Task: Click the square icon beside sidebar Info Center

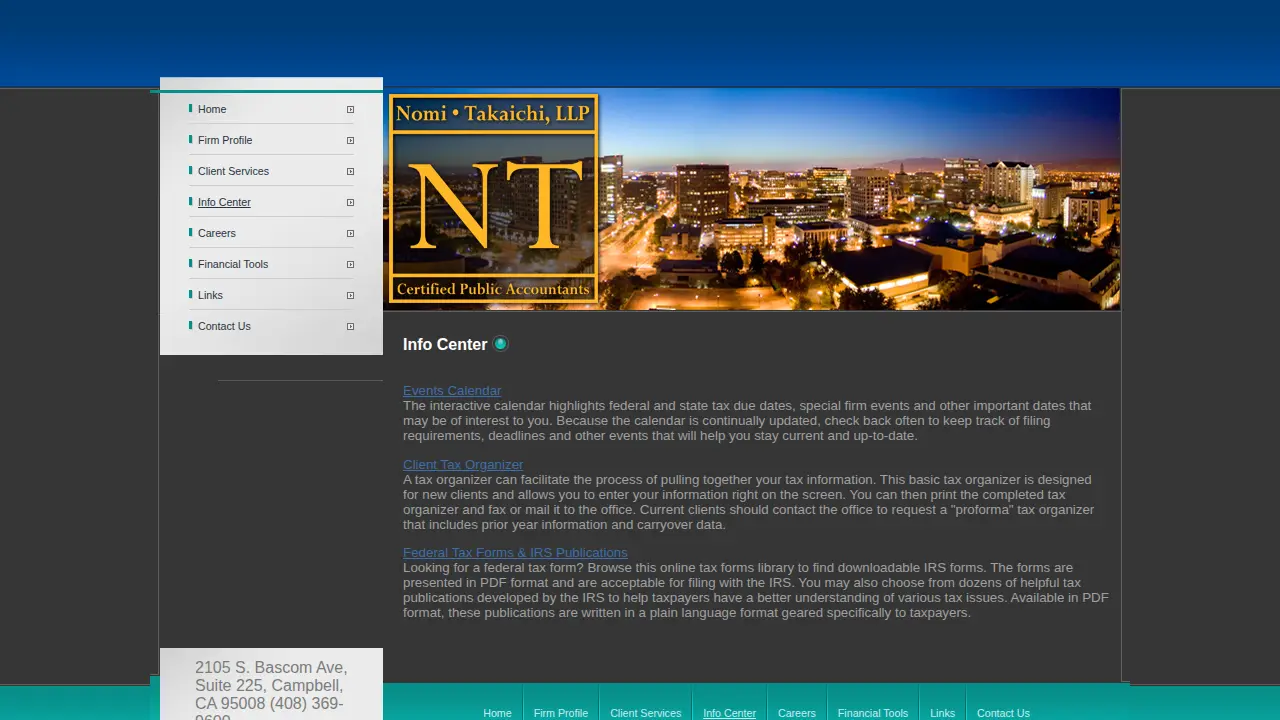Action: coord(350,203)
